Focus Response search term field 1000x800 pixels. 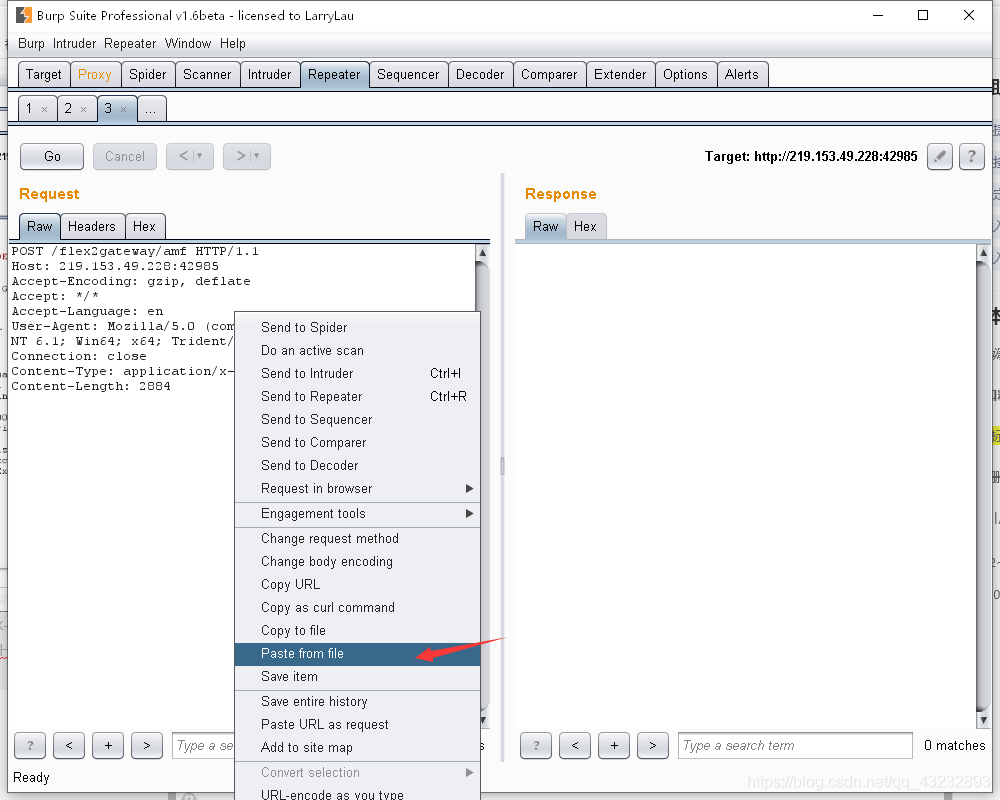pyautogui.click(x=795, y=745)
